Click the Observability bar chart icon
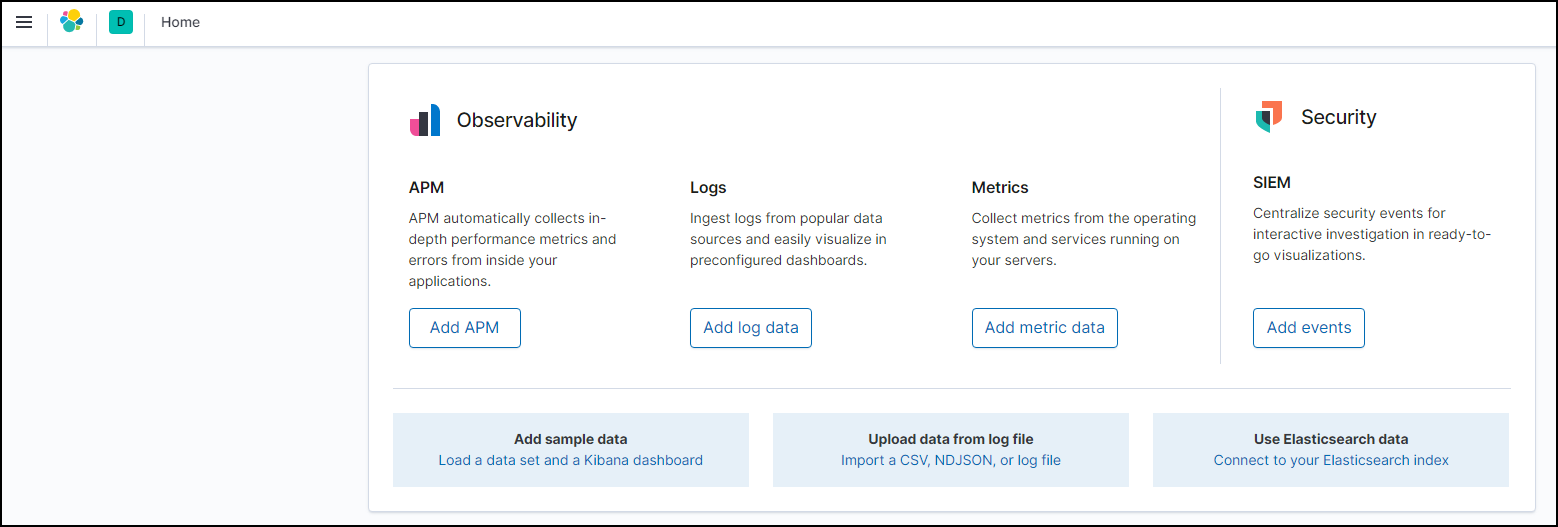The height and width of the screenshot is (527, 1558). coord(425,120)
